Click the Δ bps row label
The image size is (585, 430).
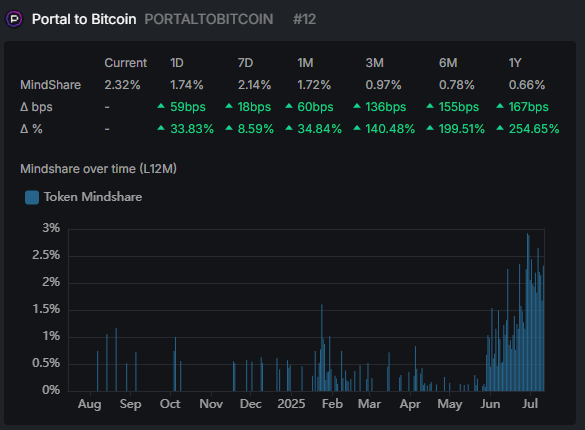[36, 107]
